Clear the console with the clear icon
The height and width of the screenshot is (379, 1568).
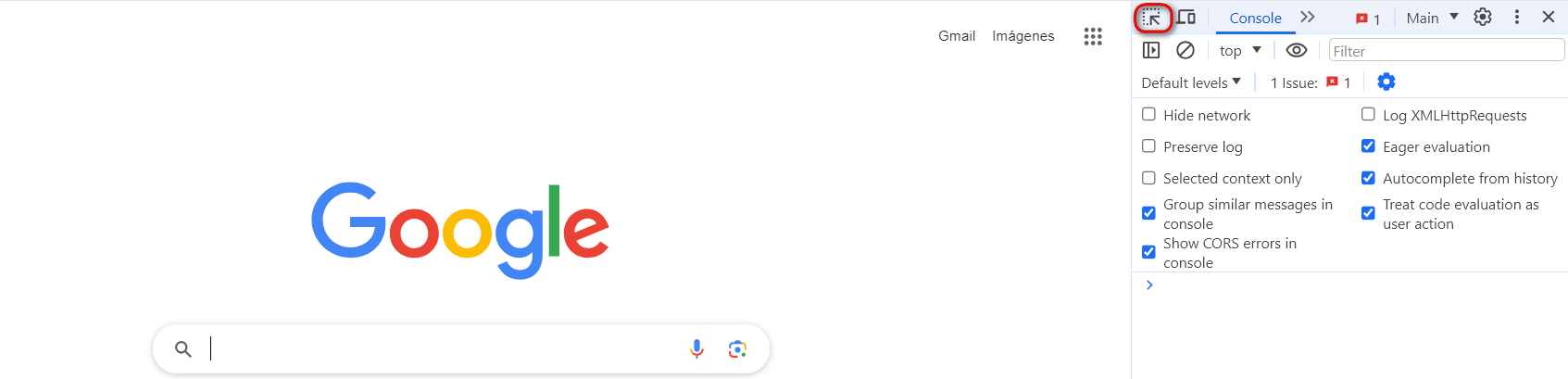1185,50
